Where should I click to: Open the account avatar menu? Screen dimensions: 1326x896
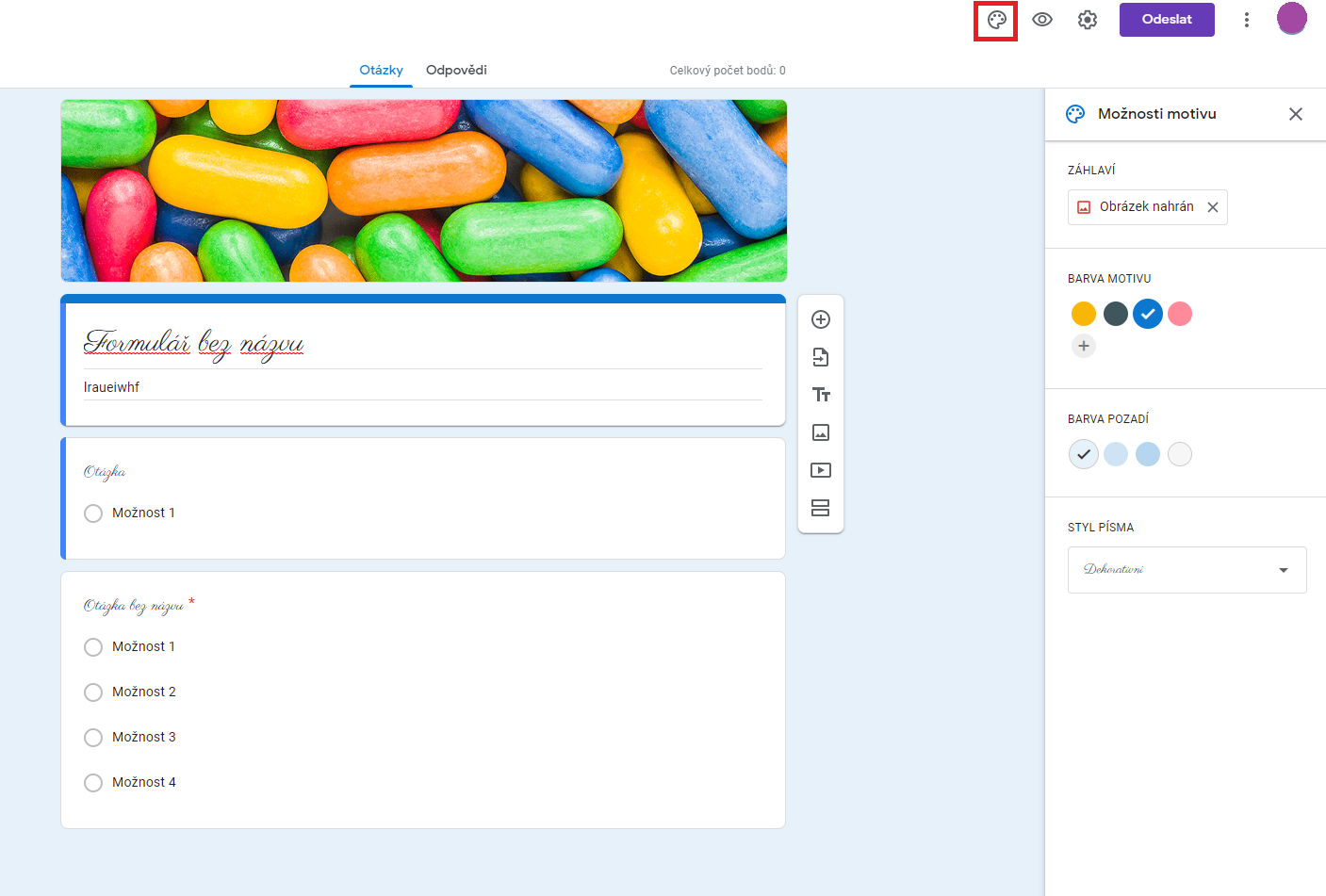[x=1291, y=19]
